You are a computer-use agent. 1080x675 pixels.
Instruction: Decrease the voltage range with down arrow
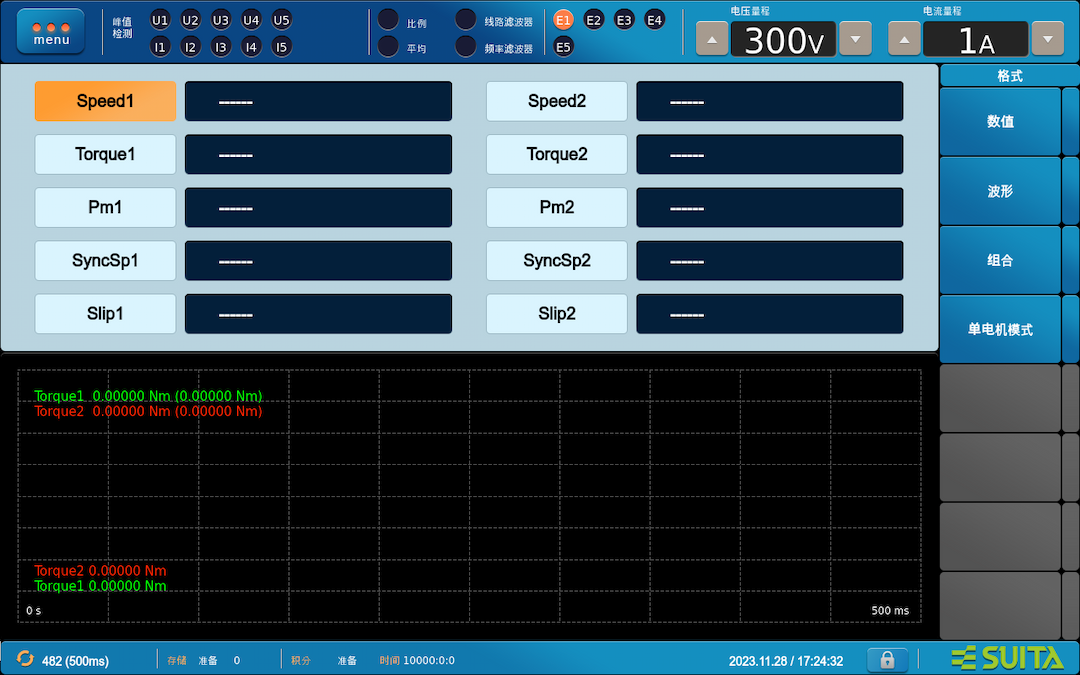[x=855, y=39]
